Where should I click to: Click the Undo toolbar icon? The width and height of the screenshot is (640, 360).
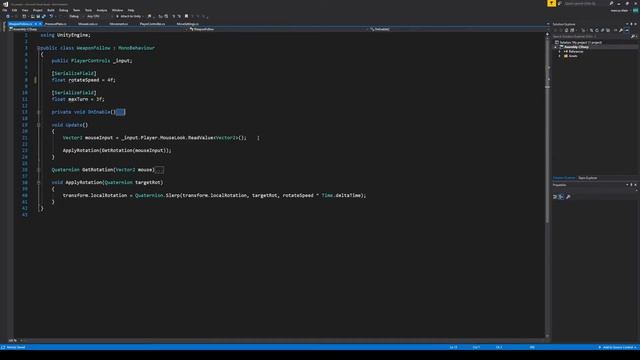coord(51,16)
